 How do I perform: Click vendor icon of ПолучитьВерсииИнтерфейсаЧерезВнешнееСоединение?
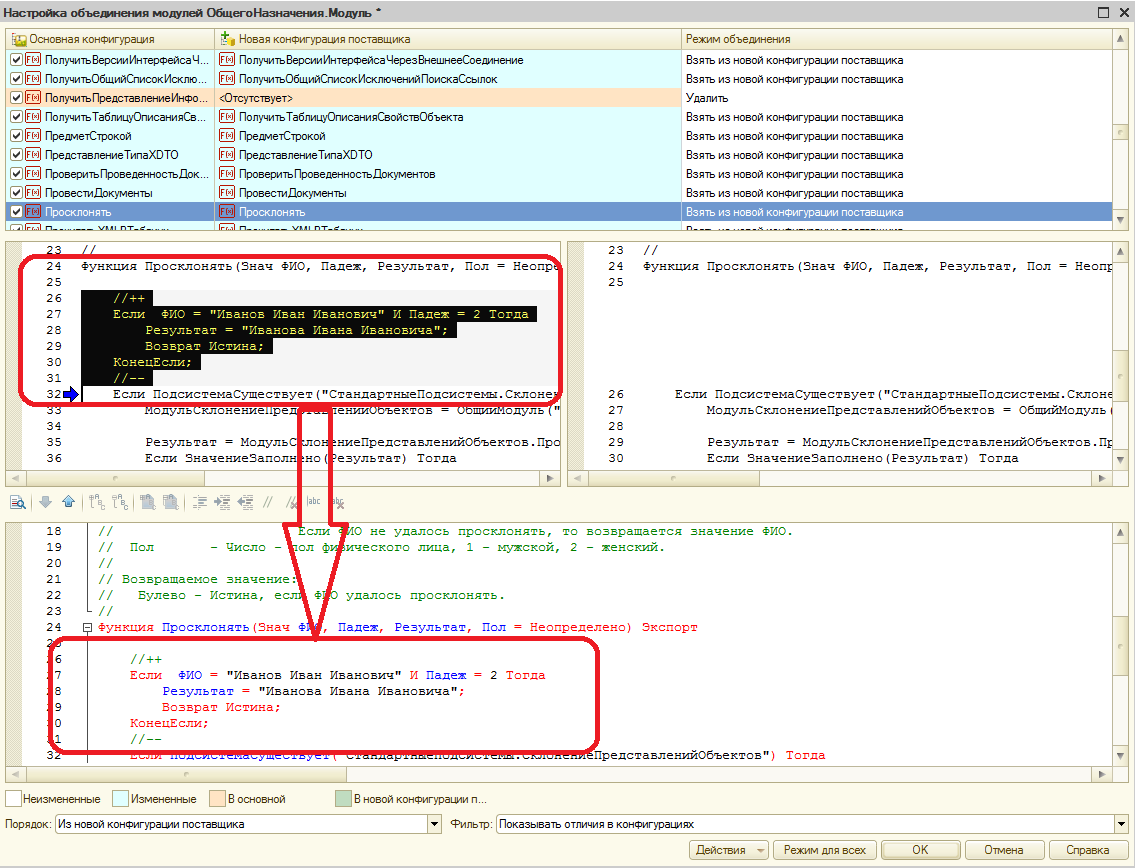click(227, 60)
